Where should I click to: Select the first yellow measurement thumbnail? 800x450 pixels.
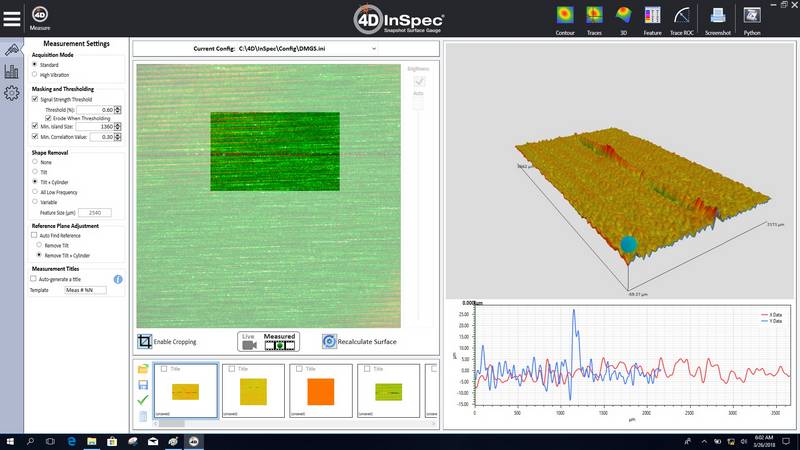coord(185,391)
